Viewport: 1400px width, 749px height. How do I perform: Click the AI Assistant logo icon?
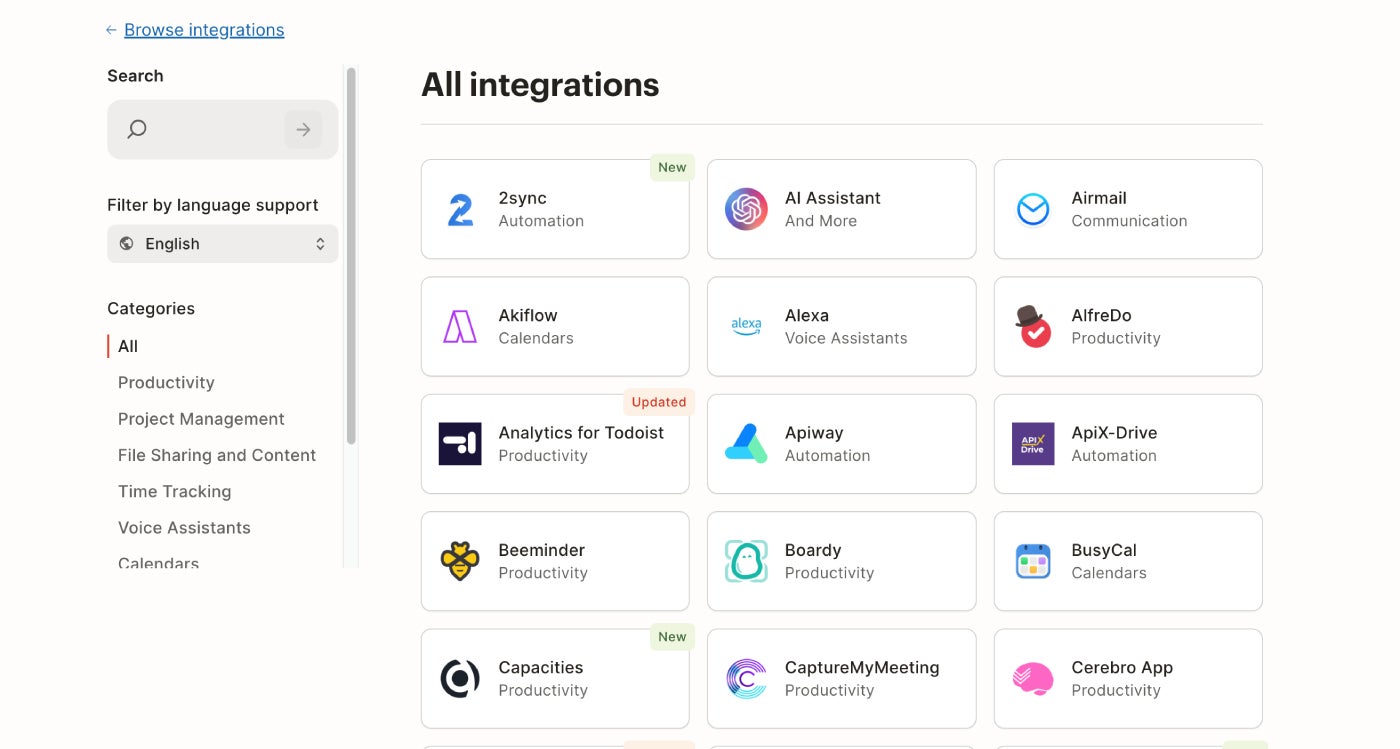click(746, 209)
